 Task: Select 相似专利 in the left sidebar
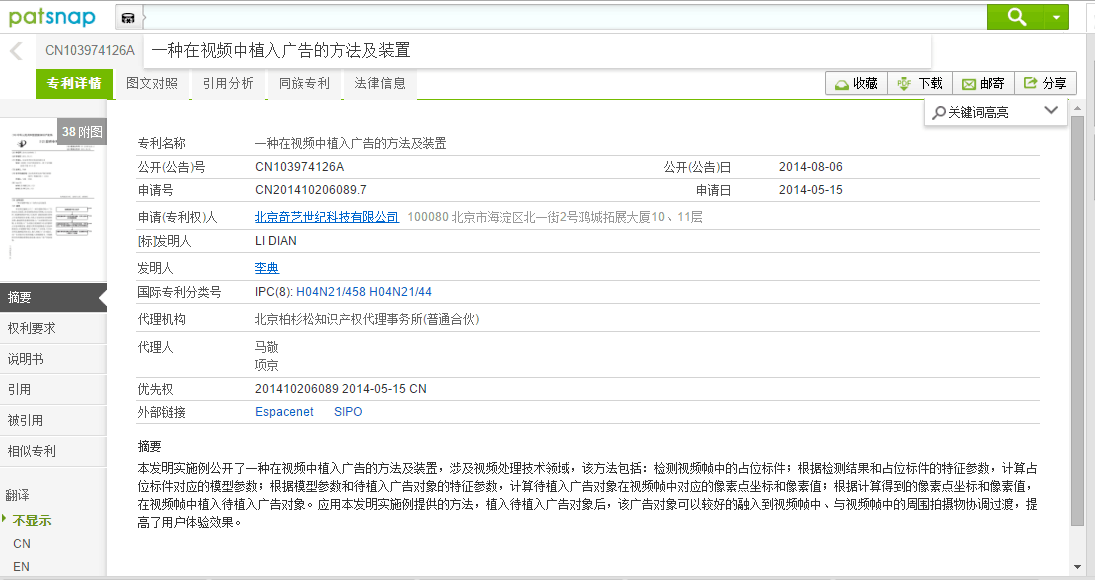(53, 451)
